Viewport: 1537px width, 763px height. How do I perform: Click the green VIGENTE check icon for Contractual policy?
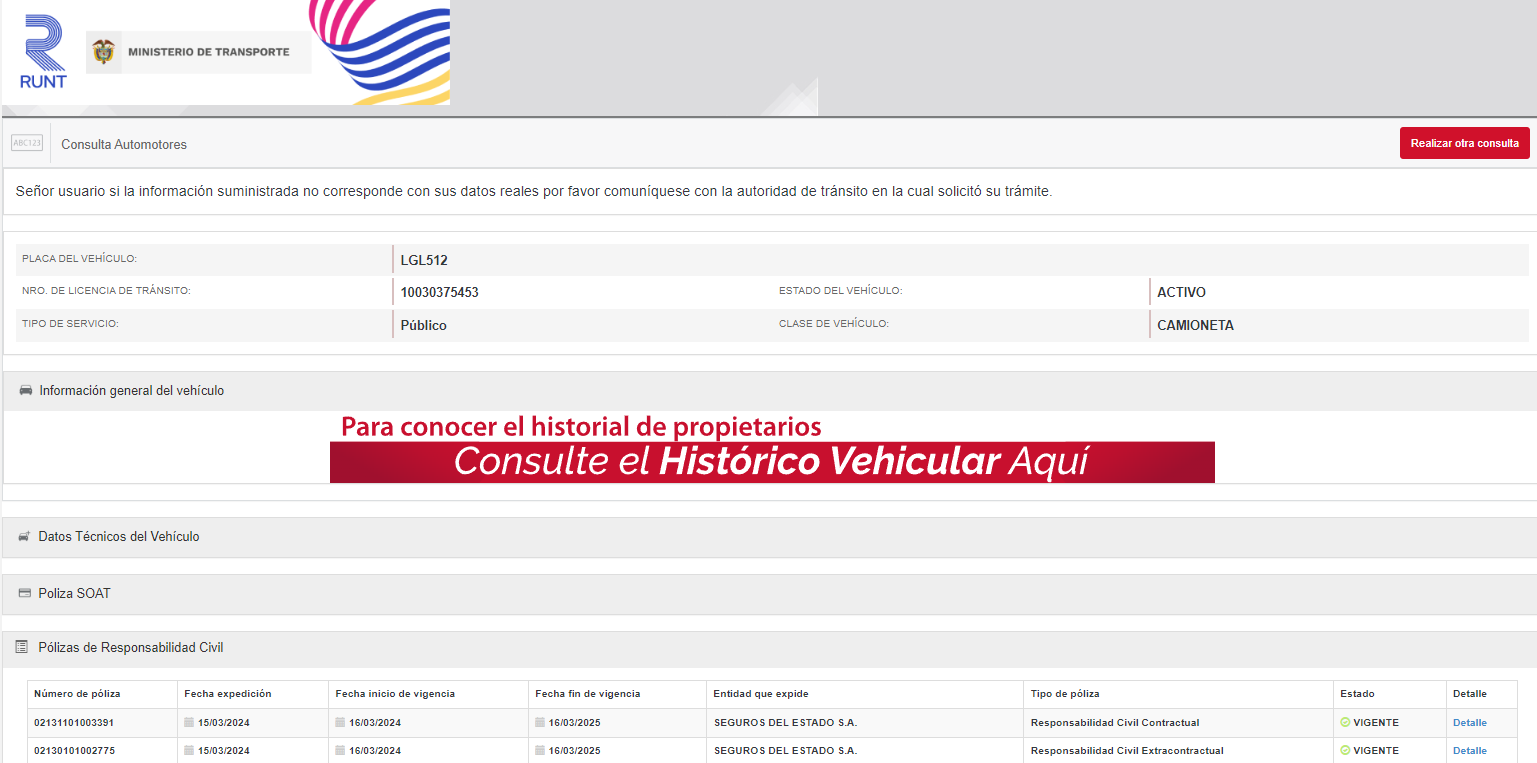(1345, 722)
